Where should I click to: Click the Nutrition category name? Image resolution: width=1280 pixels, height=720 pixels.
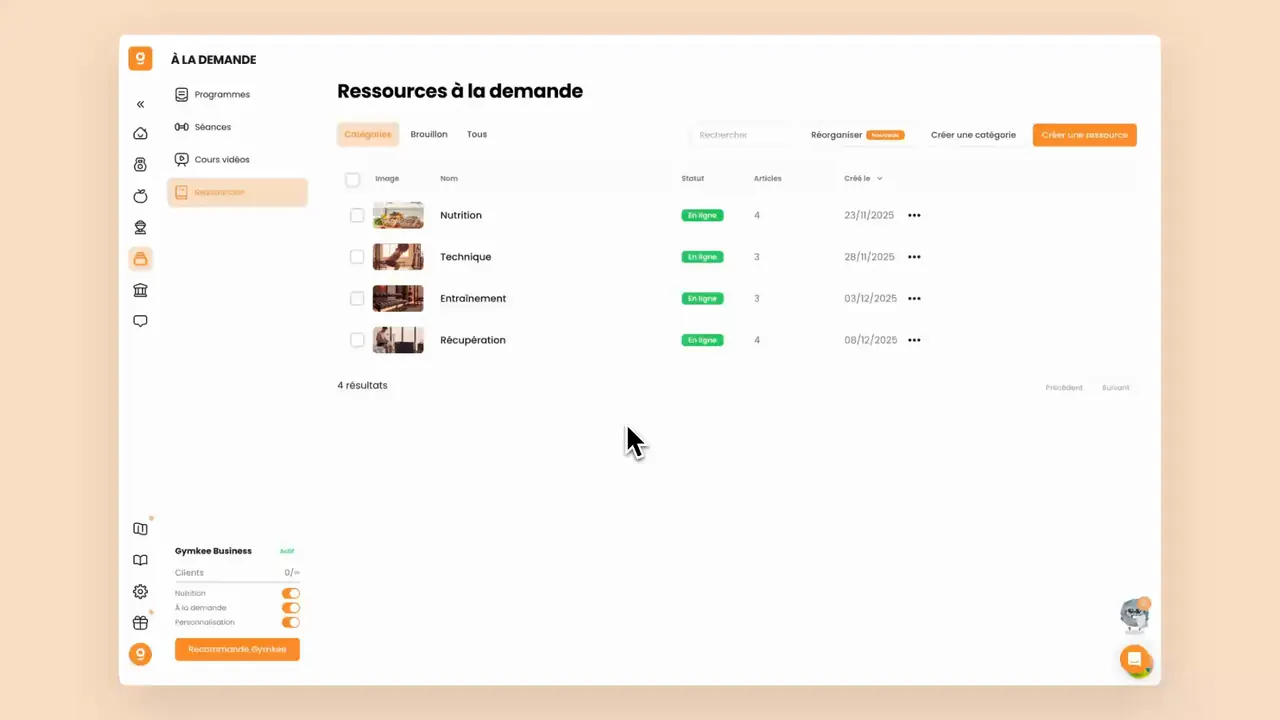(x=461, y=215)
